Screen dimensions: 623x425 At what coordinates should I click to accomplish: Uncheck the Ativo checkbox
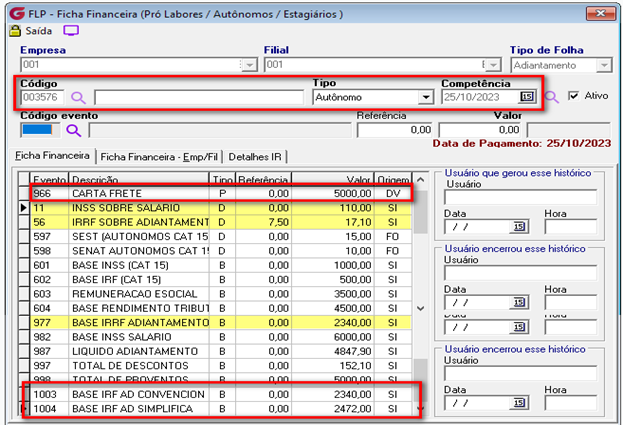(573, 96)
